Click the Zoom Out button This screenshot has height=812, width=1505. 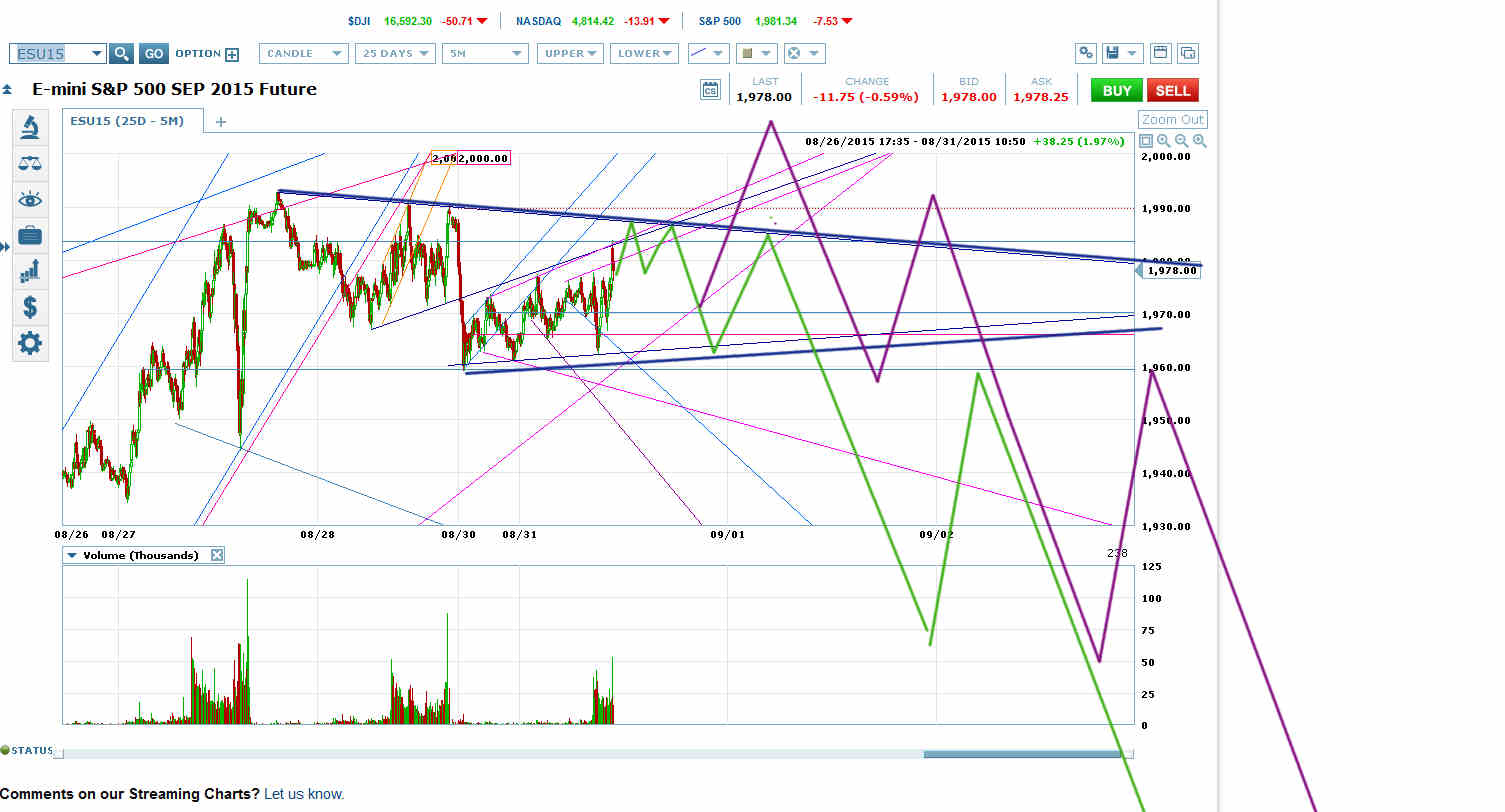pos(1173,120)
